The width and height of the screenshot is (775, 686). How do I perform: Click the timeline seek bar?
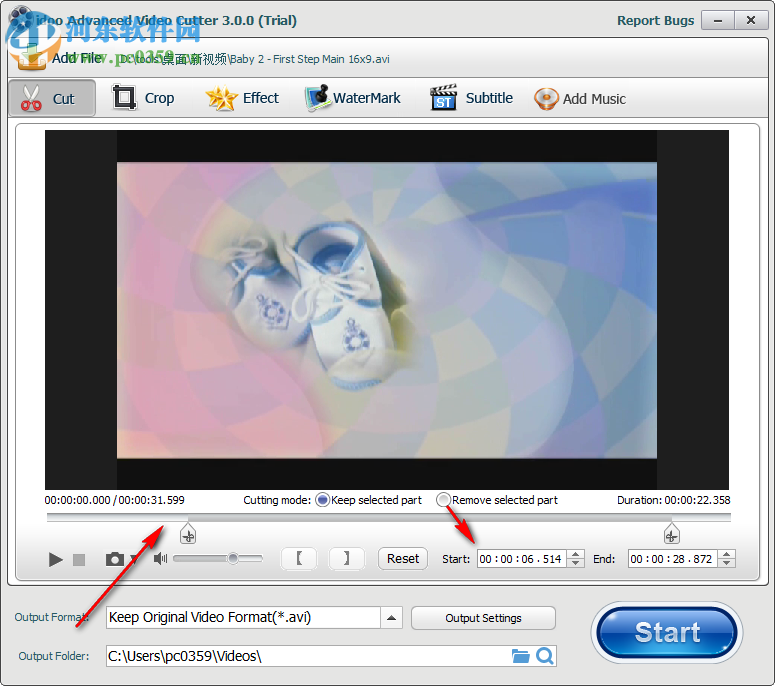point(388,517)
